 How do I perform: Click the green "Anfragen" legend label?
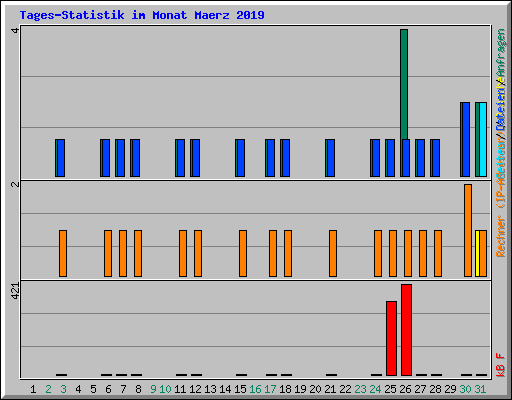(501, 53)
